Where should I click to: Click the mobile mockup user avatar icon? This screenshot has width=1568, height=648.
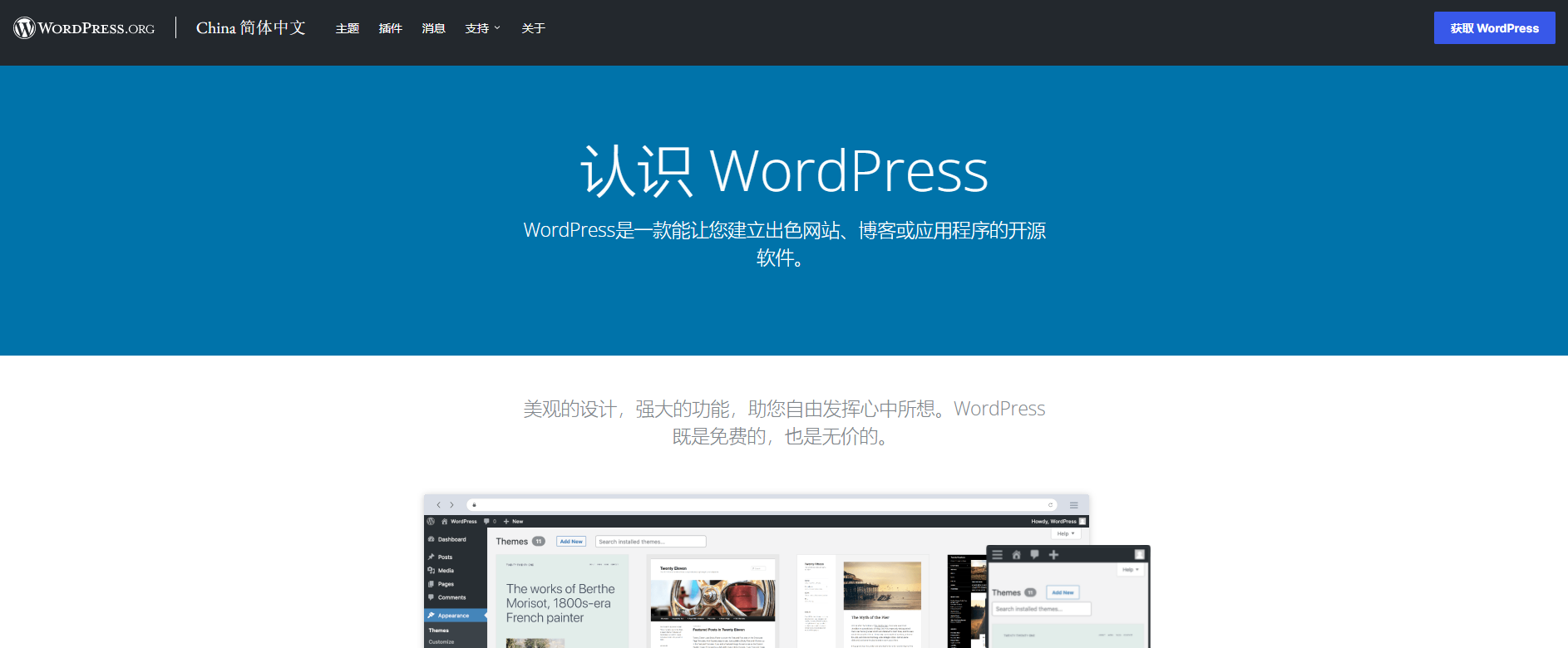[1140, 555]
